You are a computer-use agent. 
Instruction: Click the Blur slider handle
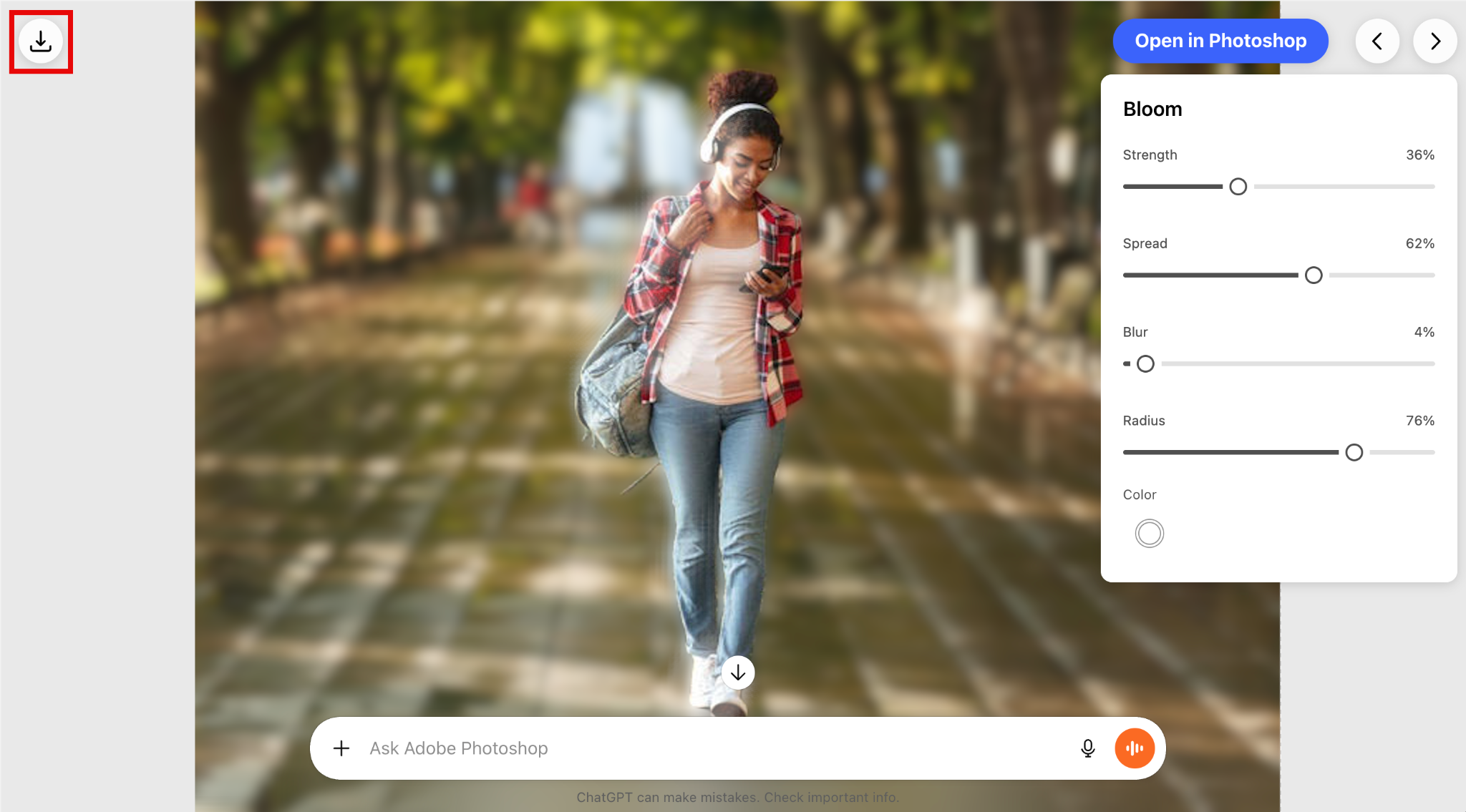click(1145, 364)
